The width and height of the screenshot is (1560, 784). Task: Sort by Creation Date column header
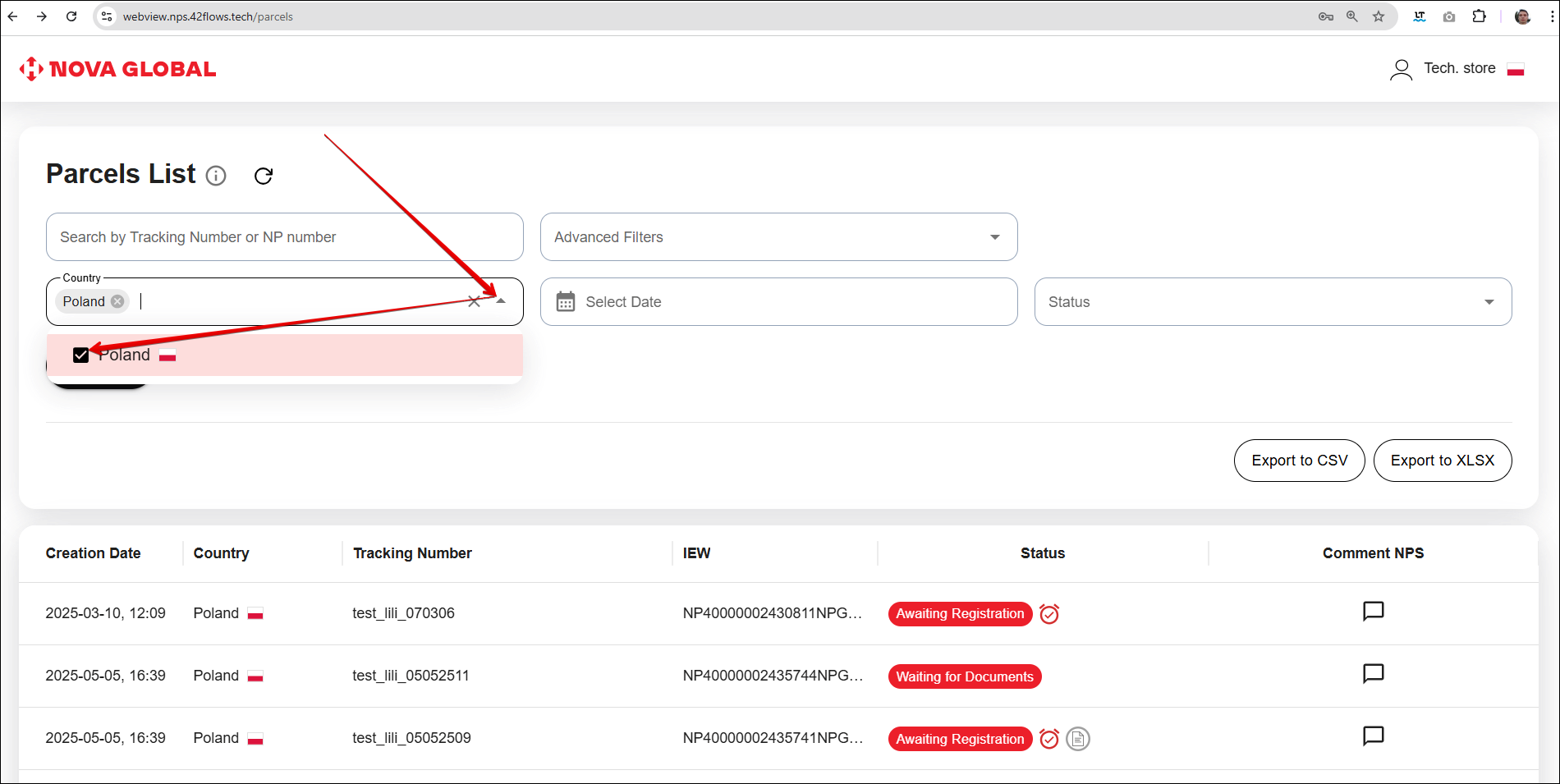(93, 553)
